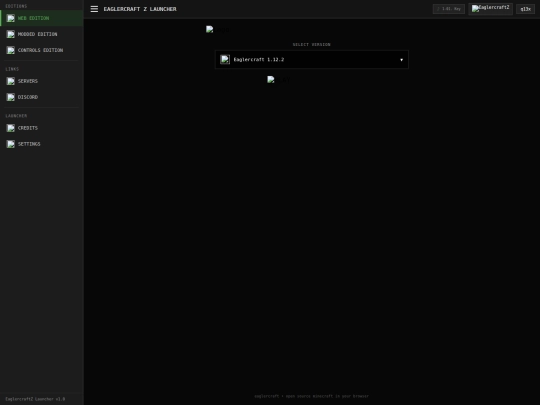Click the Discord image icon
540x405 pixels.
(11, 97)
